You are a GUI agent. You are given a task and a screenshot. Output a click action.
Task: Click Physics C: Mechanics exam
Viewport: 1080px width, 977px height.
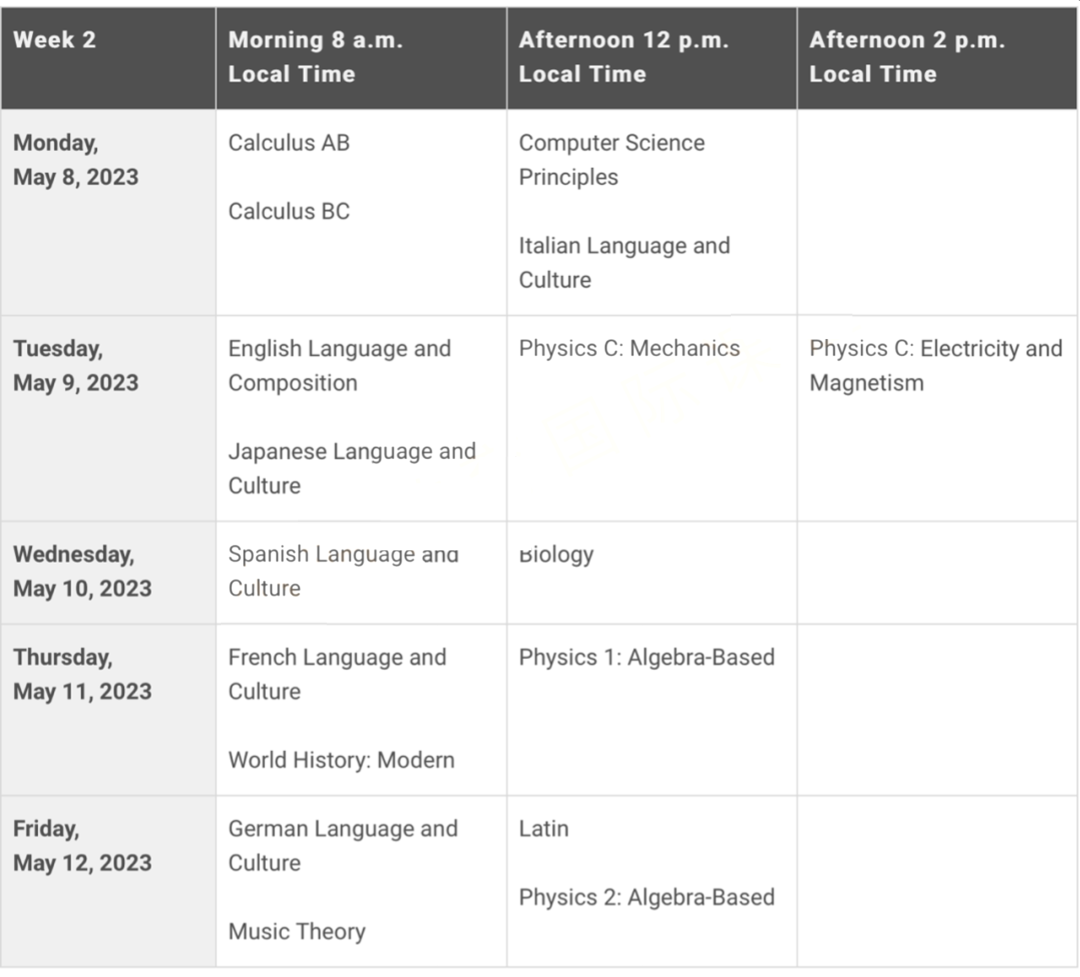[629, 349]
